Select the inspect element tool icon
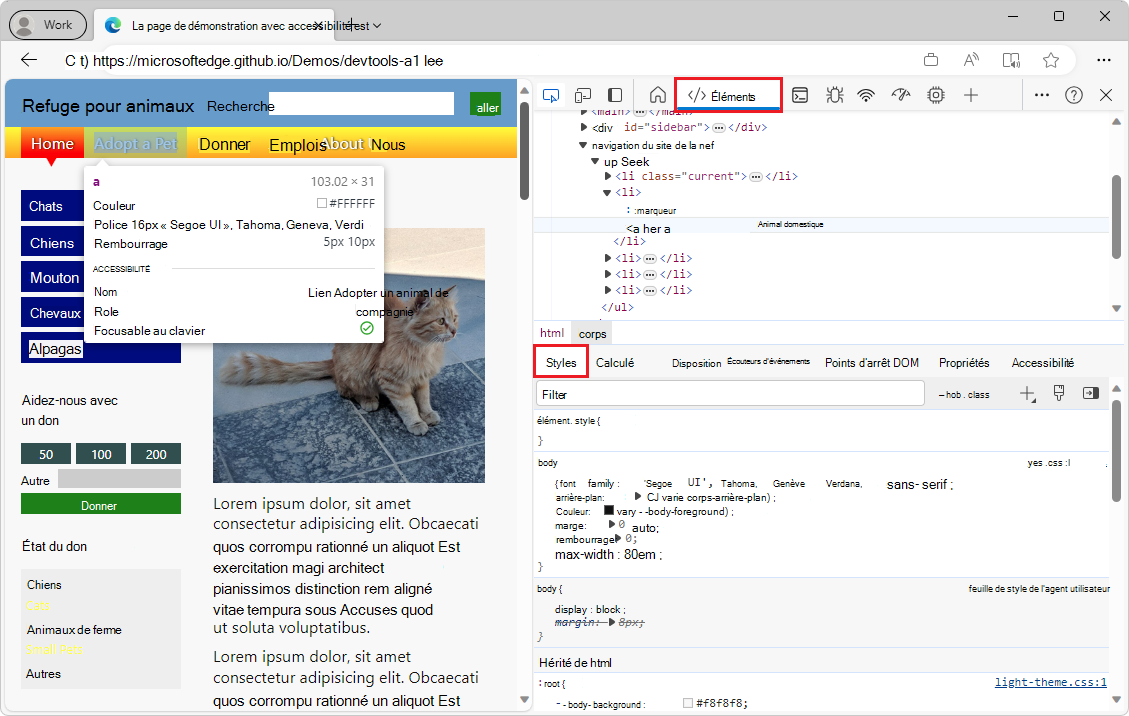 pos(551,95)
